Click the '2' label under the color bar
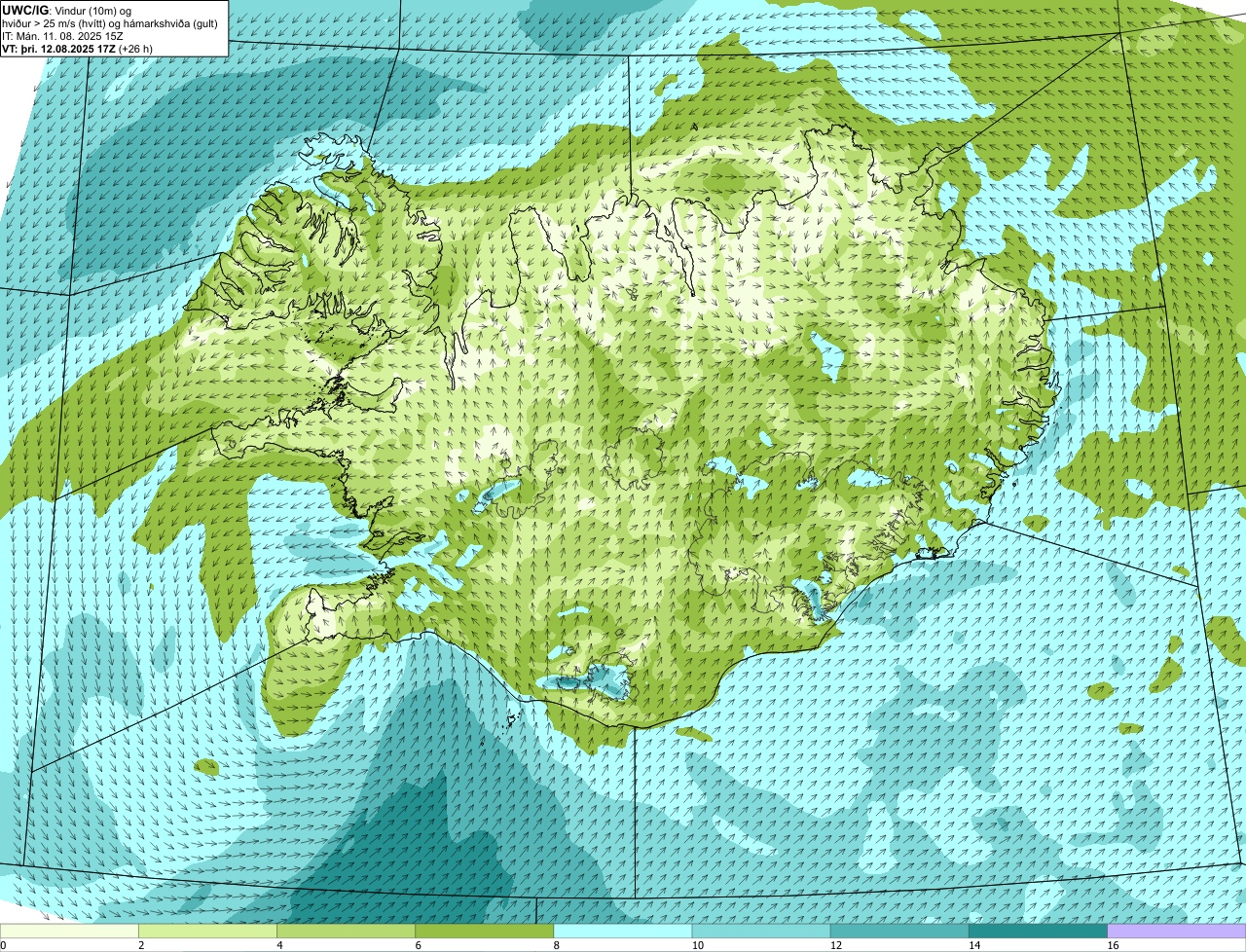Image resolution: width=1246 pixels, height=952 pixels. (x=141, y=945)
